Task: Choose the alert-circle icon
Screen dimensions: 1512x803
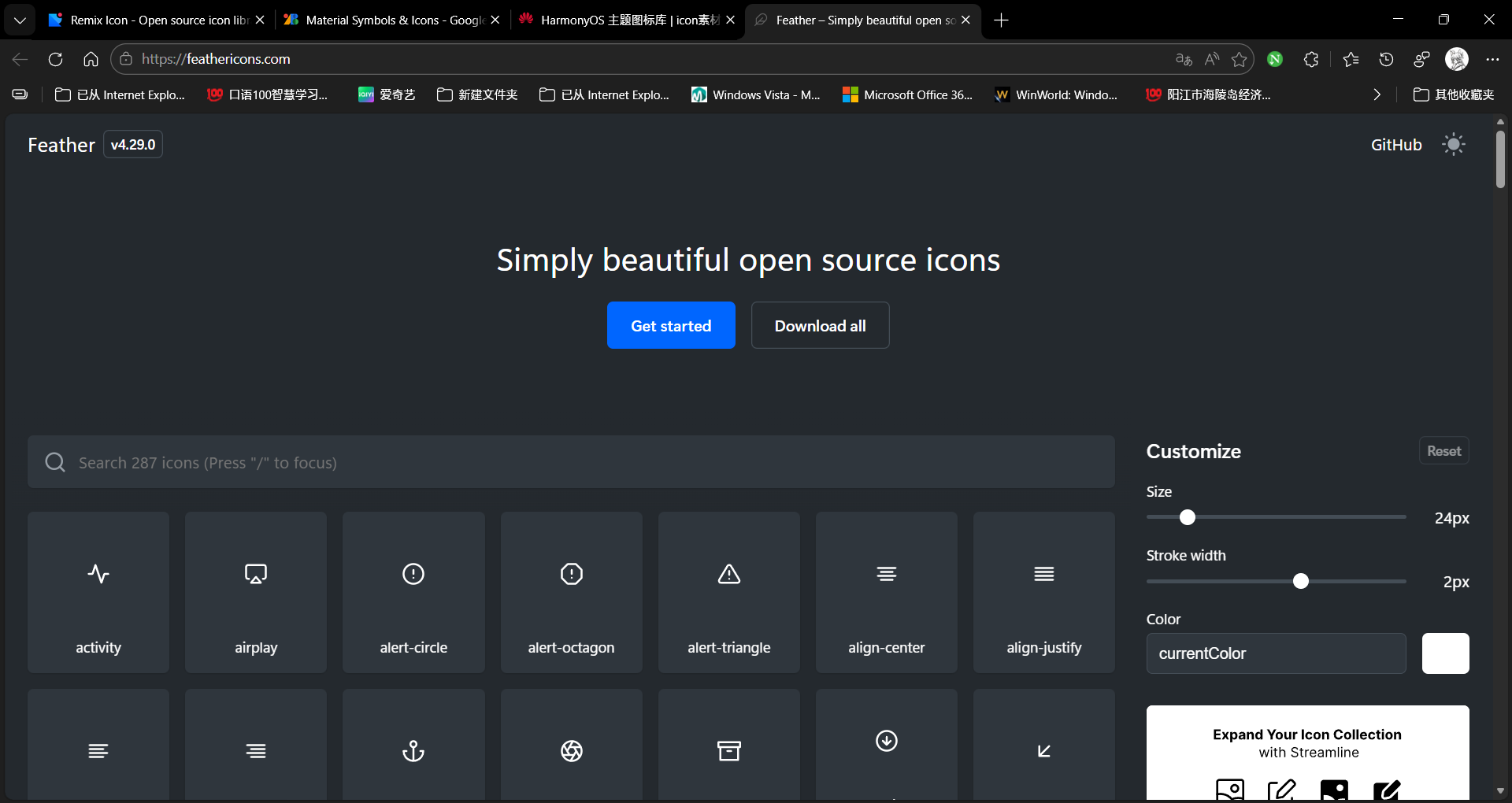Action: [x=413, y=592]
